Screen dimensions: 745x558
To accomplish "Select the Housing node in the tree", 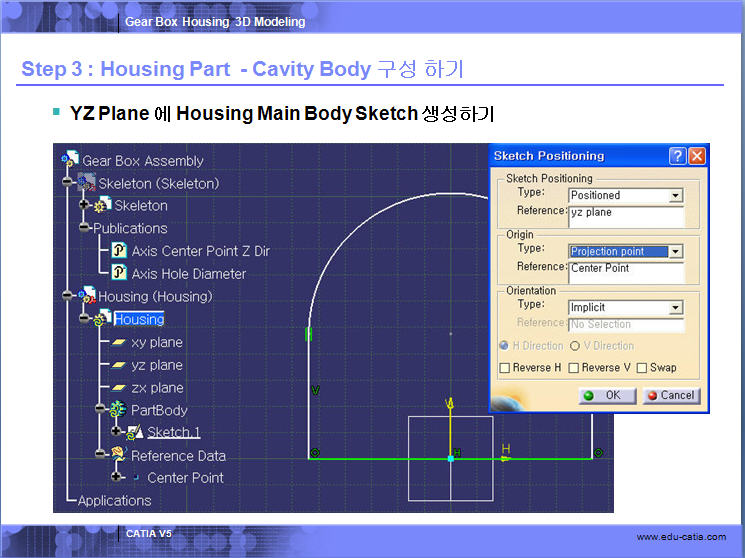I will click(x=139, y=319).
